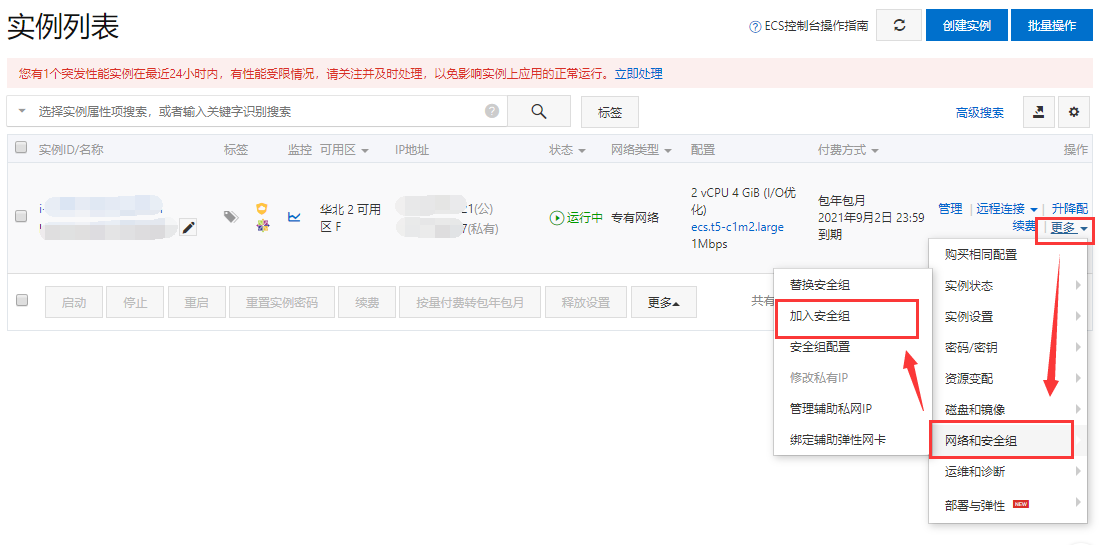Click the magnifier search button
Viewport: 1101px width, 545px height.
(538, 111)
